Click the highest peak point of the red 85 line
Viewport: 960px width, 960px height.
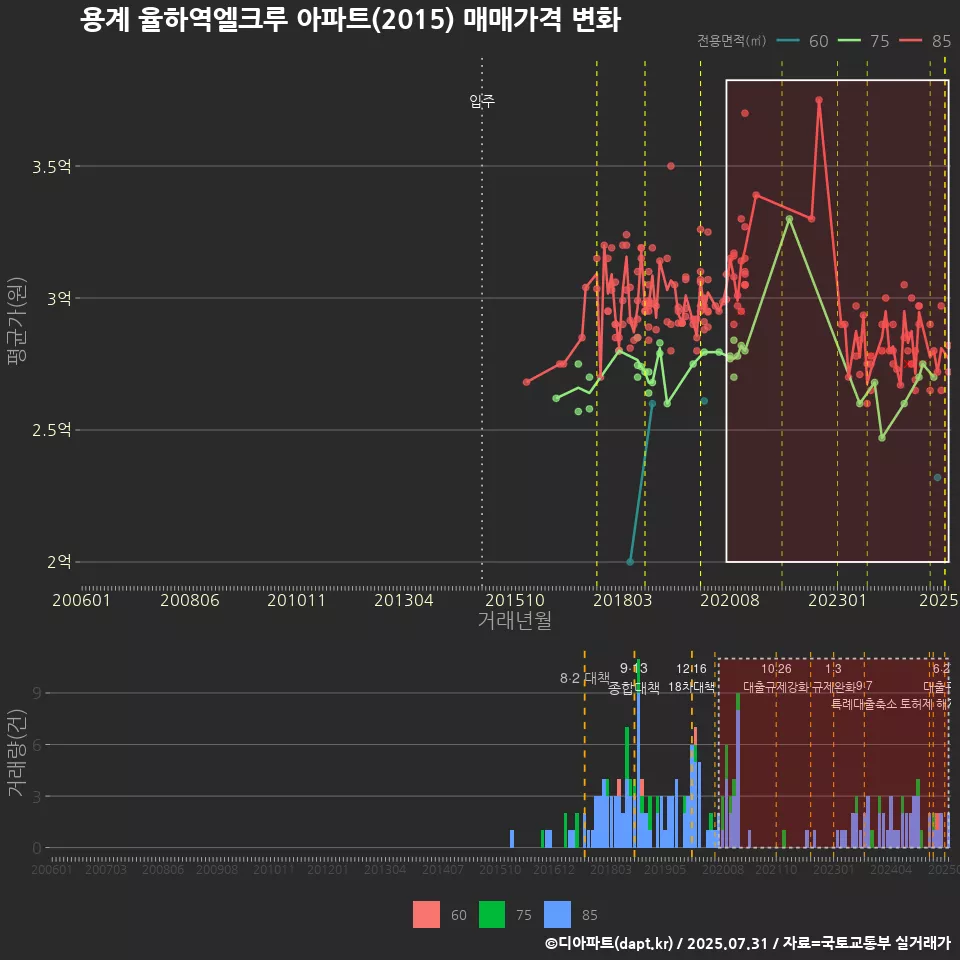pyautogui.click(x=819, y=100)
